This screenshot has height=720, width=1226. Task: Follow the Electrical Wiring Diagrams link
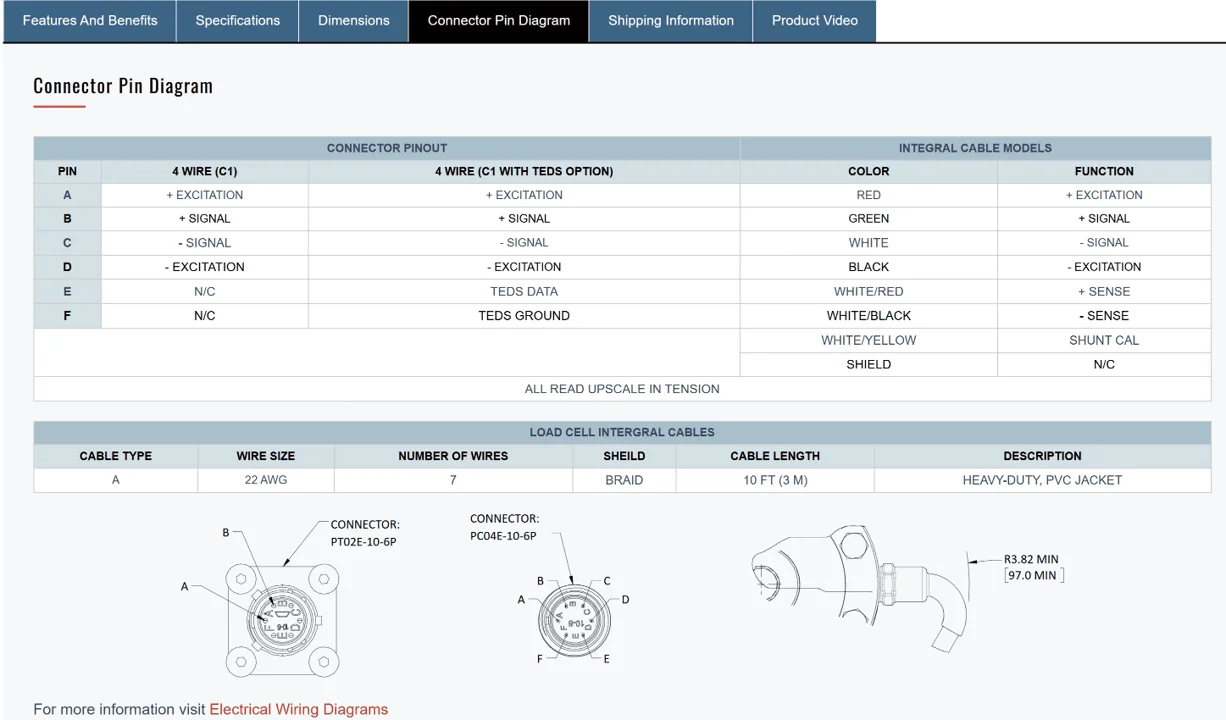tap(298, 709)
